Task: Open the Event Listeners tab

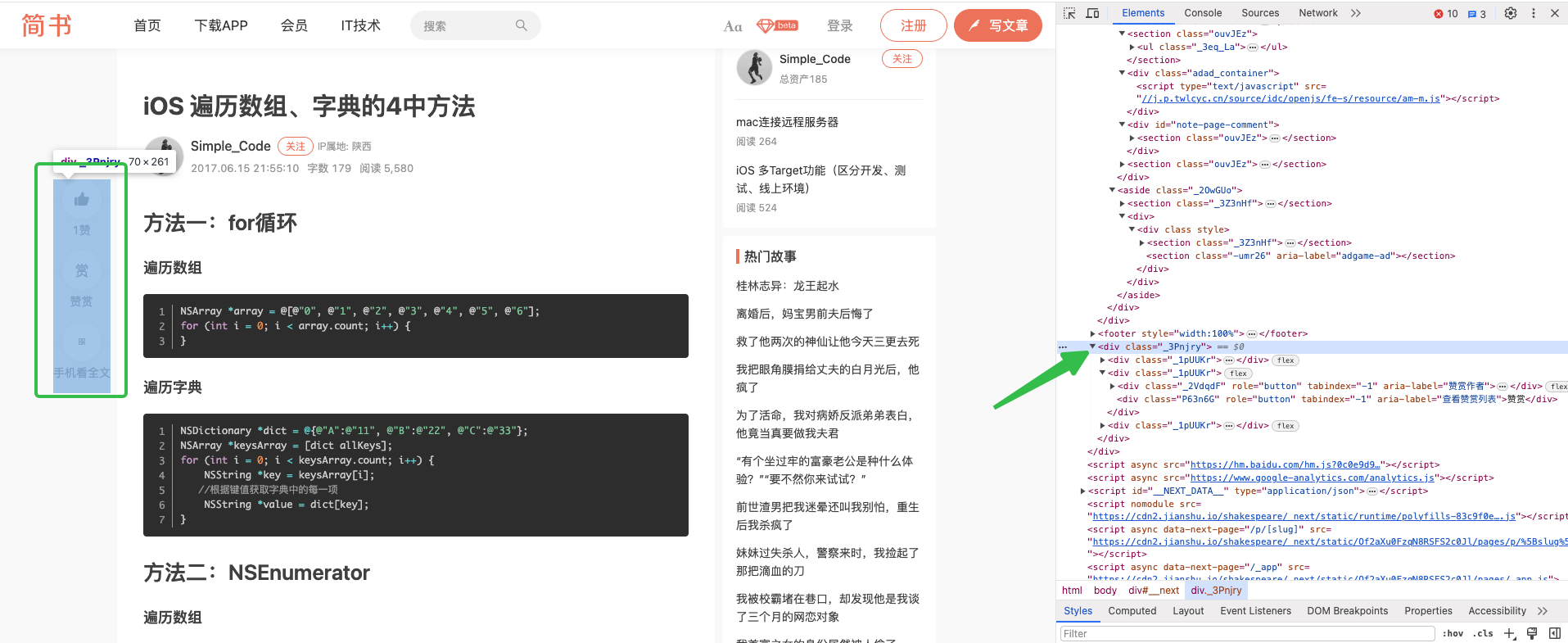Action: (1255, 611)
